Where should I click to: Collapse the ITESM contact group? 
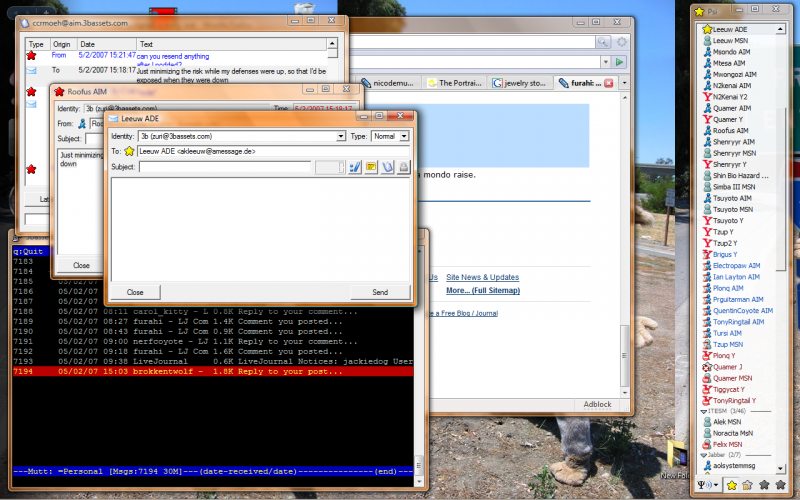click(702, 411)
